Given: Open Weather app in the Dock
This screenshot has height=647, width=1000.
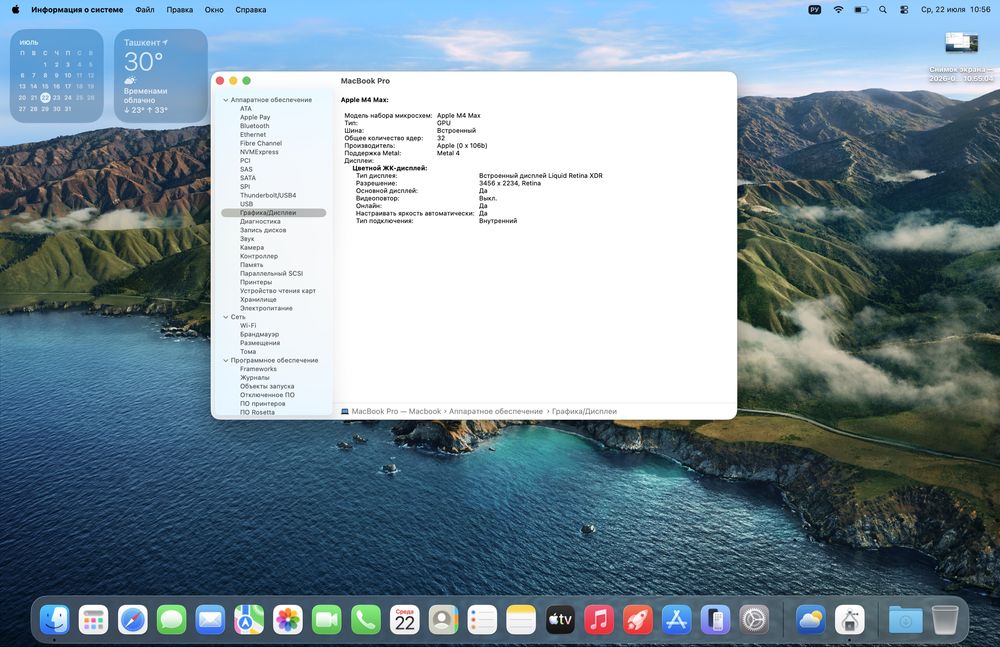Looking at the screenshot, I should coord(811,620).
